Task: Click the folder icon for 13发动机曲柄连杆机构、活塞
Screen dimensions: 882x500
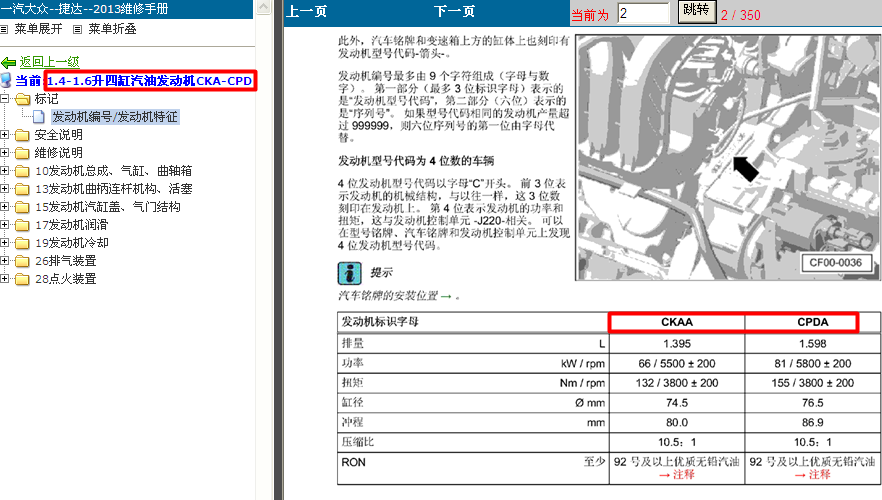Action: pos(22,189)
